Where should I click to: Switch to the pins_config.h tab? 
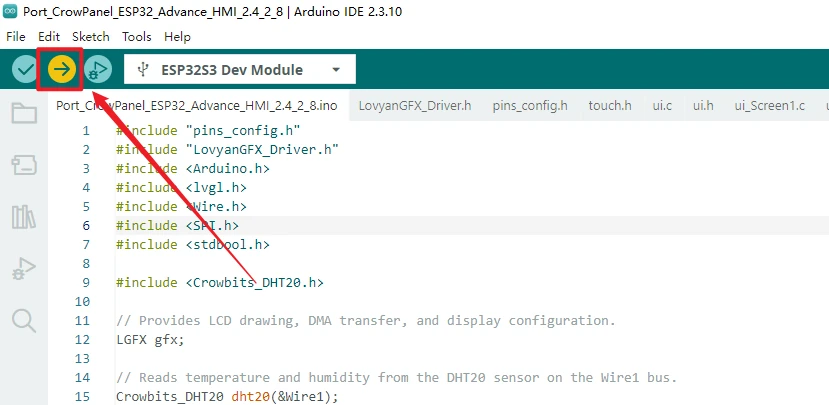[x=530, y=105]
